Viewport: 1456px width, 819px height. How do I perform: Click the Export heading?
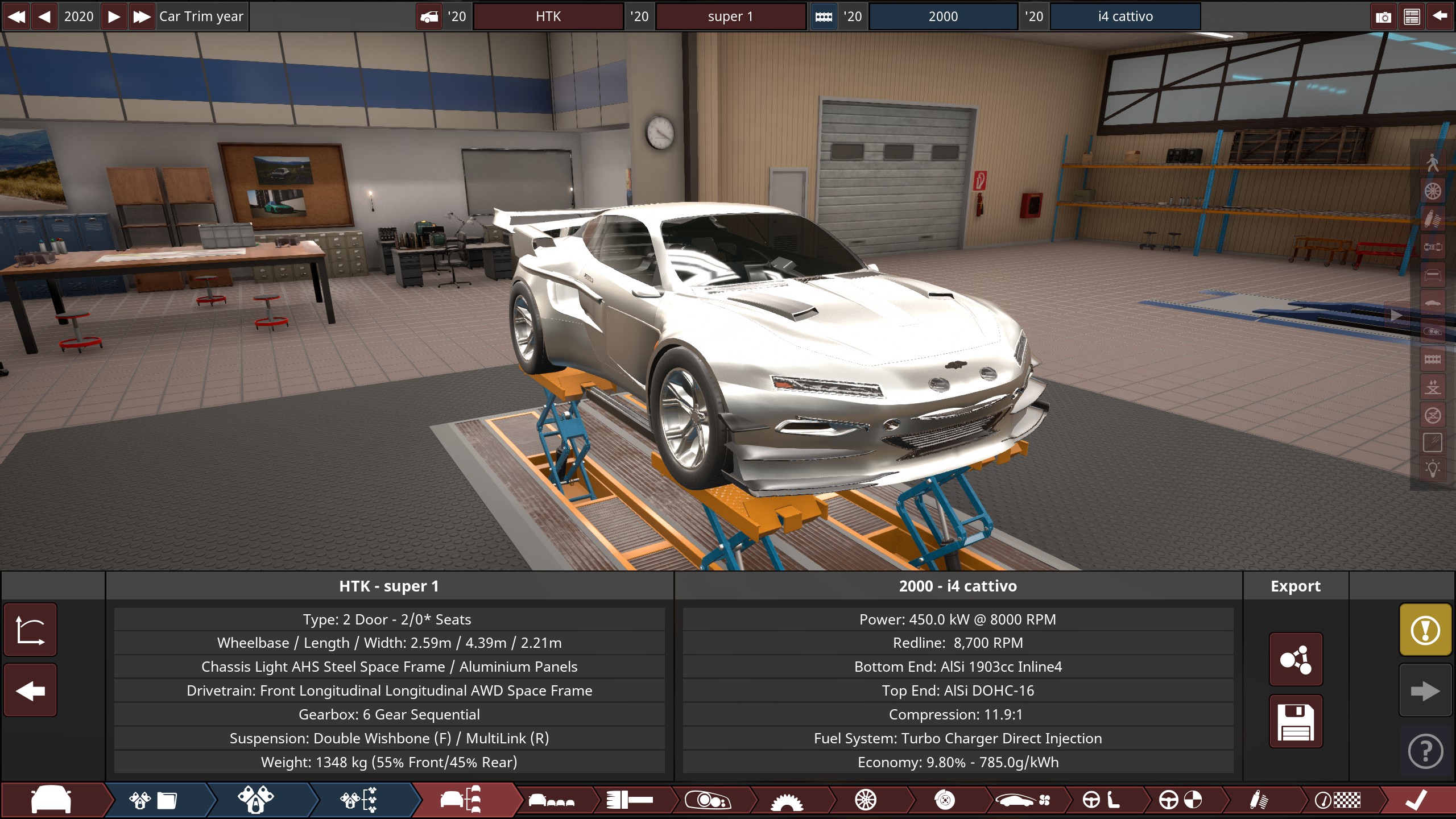pyautogui.click(x=1296, y=586)
